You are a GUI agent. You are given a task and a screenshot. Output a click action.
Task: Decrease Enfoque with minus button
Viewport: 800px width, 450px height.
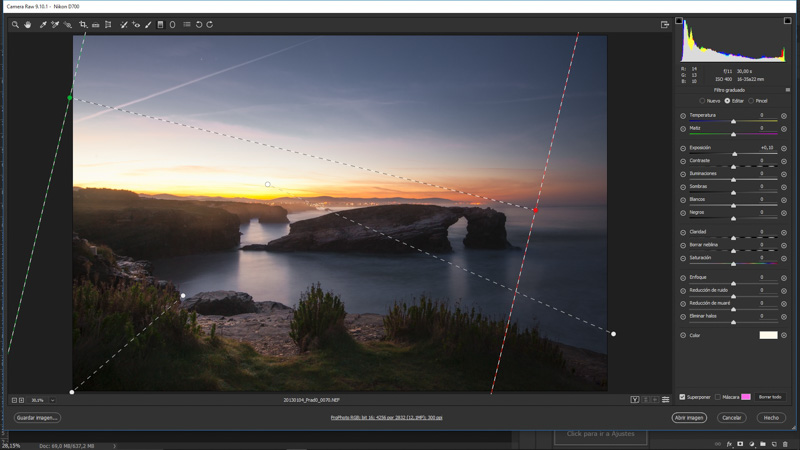pos(683,278)
